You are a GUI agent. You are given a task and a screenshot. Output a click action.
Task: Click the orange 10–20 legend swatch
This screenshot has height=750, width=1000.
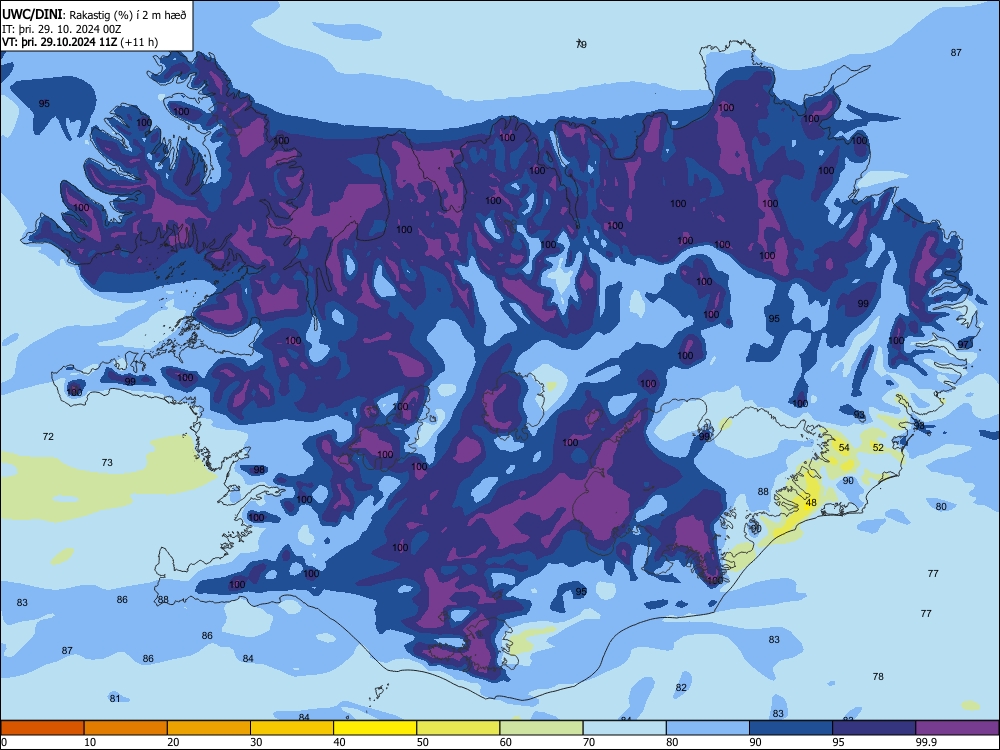click(x=126, y=728)
